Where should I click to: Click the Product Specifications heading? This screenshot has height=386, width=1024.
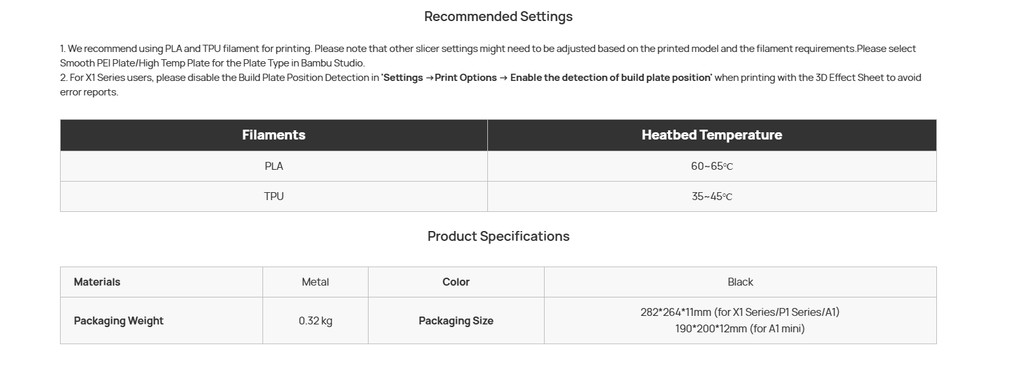(498, 236)
